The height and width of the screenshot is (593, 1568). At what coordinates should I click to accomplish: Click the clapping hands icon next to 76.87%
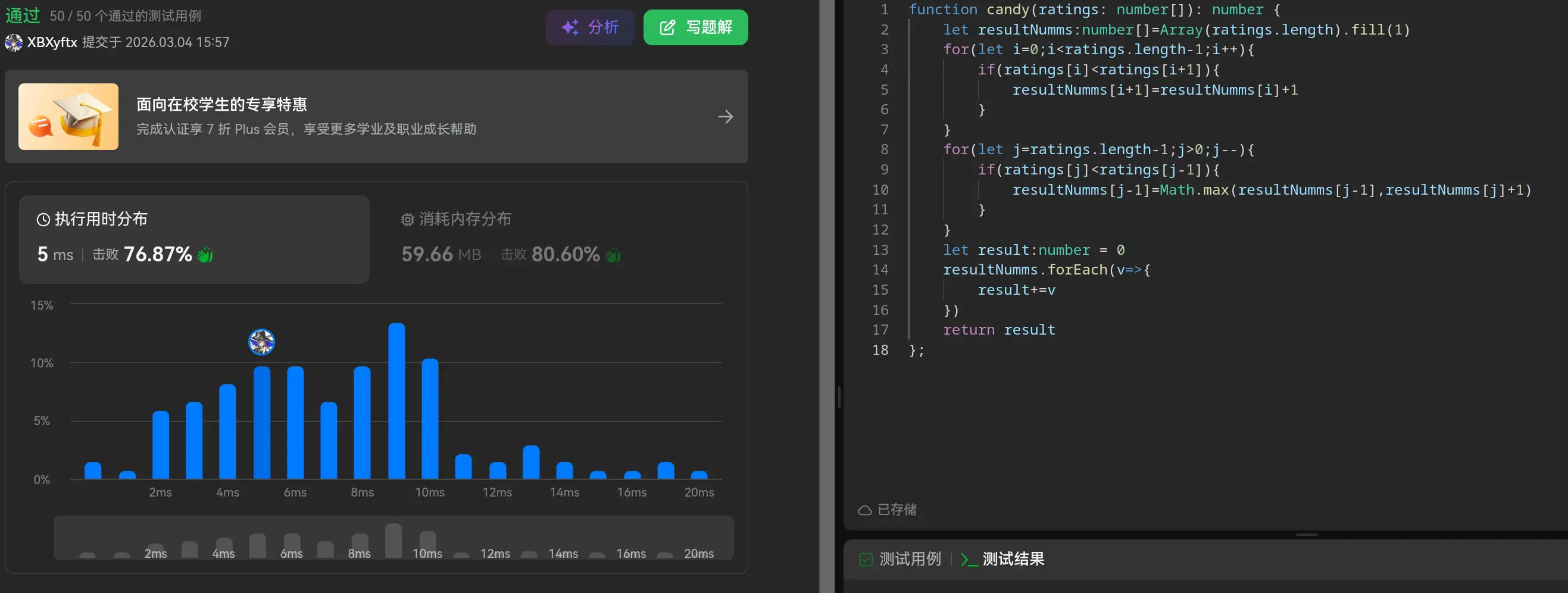coord(205,255)
